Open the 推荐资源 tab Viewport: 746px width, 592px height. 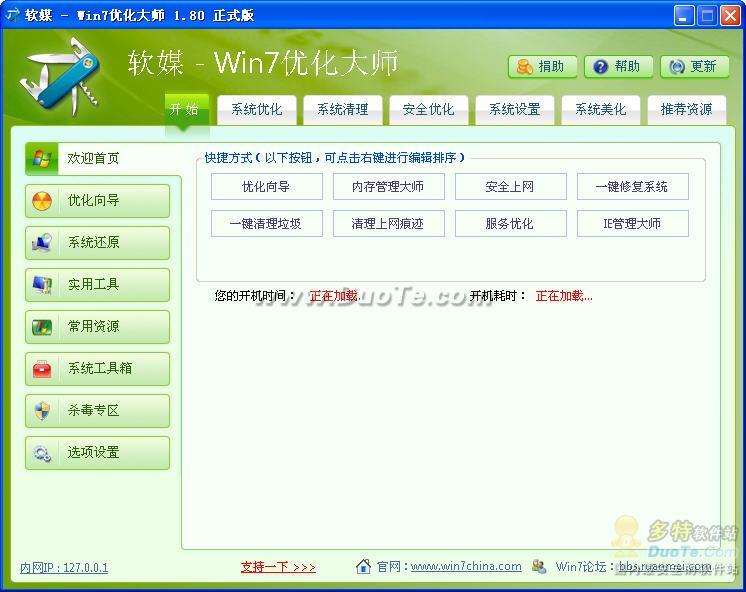coord(687,110)
